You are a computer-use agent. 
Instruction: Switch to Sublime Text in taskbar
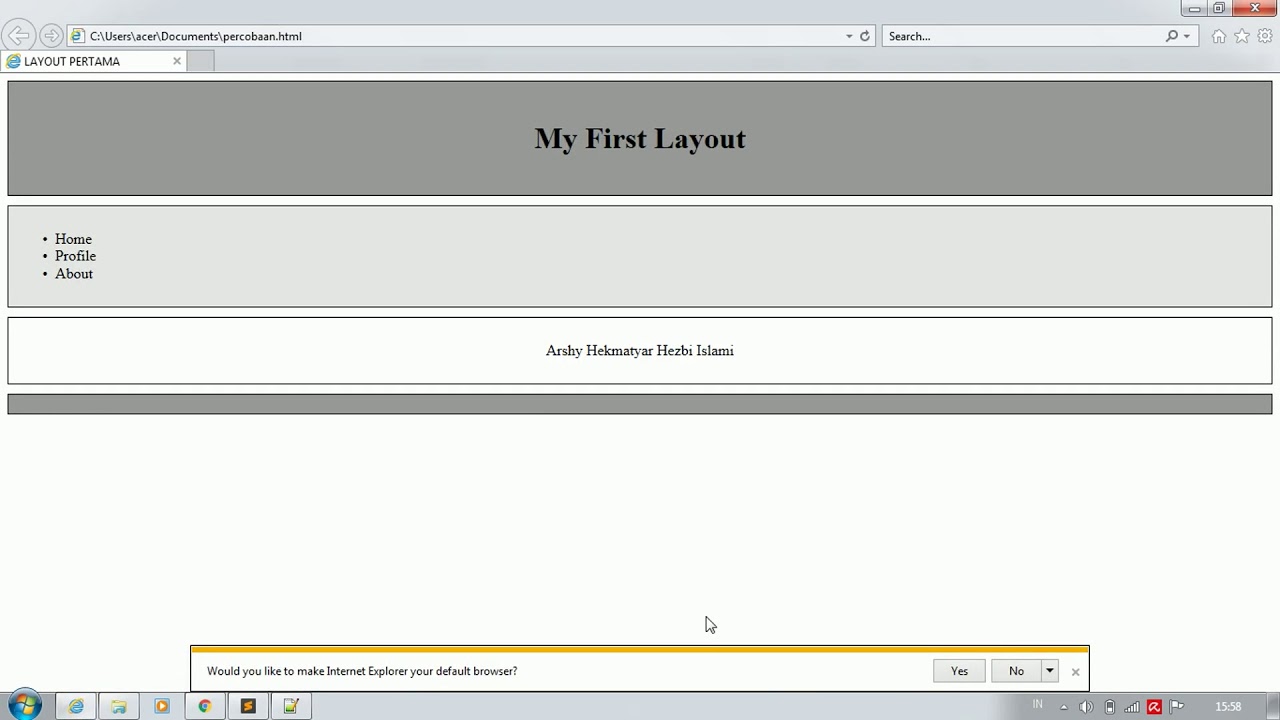248,706
